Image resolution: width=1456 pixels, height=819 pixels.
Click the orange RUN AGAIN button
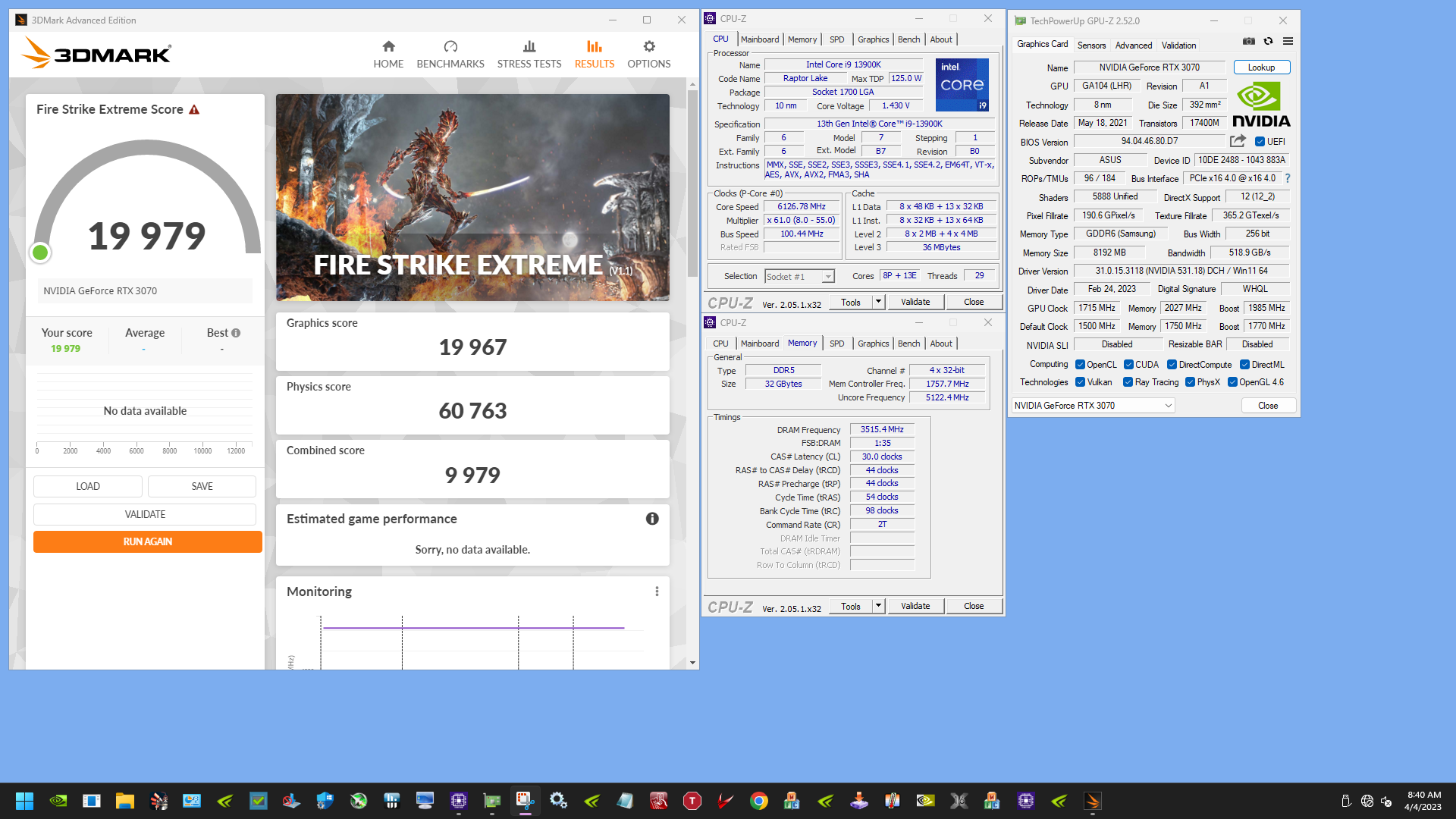coord(148,541)
